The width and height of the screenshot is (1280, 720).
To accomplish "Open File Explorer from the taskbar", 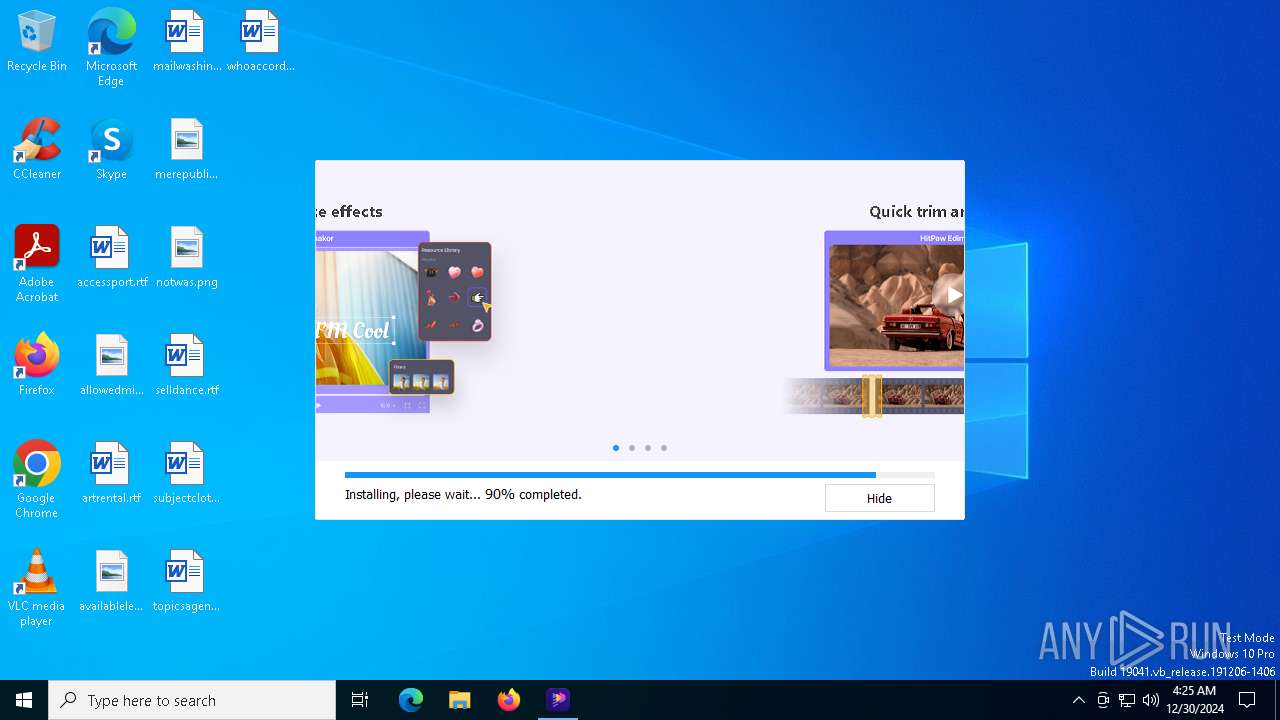I will coord(460,700).
